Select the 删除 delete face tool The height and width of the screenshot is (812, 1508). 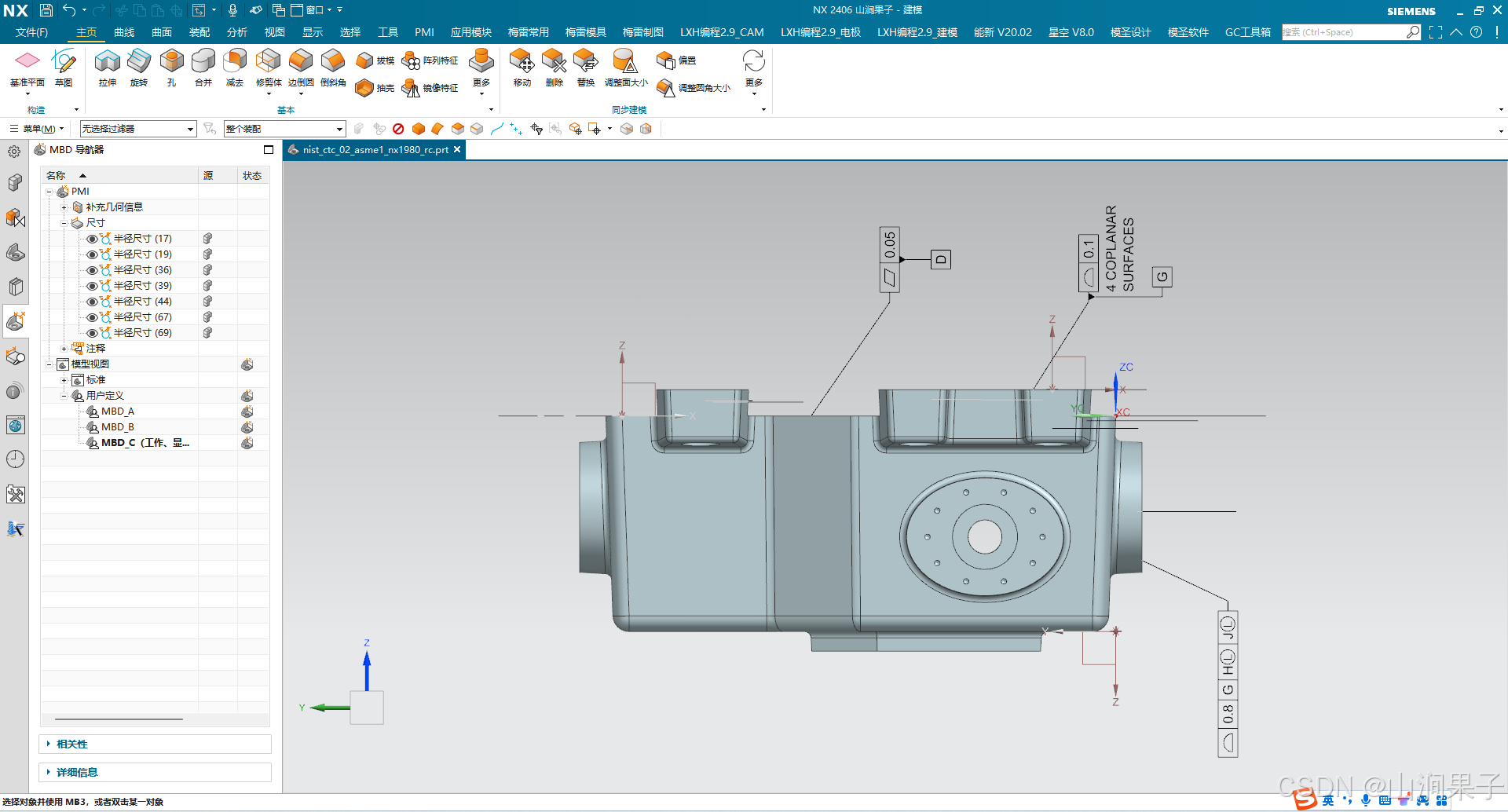click(x=555, y=68)
